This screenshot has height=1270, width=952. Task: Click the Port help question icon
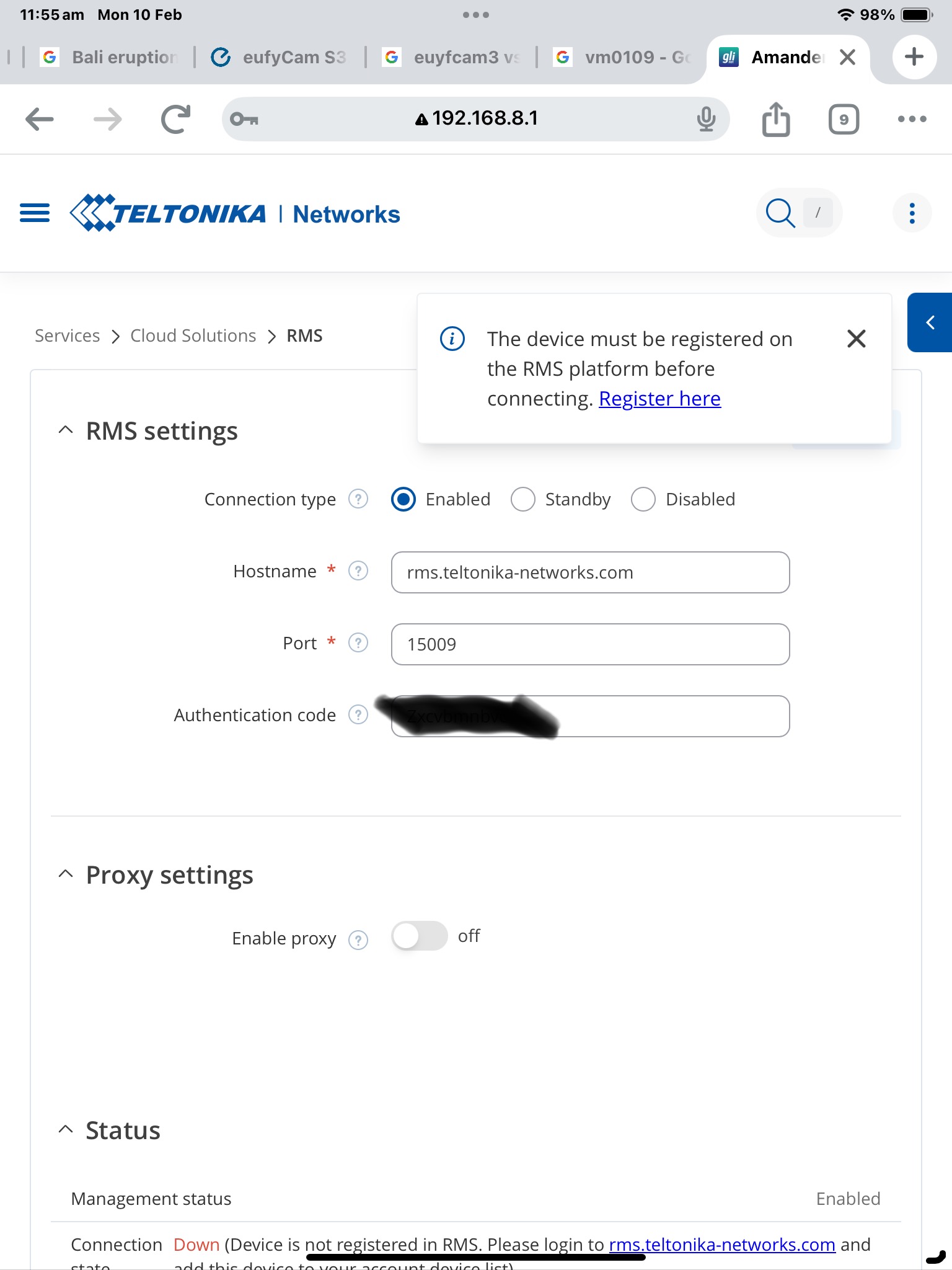click(x=358, y=642)
